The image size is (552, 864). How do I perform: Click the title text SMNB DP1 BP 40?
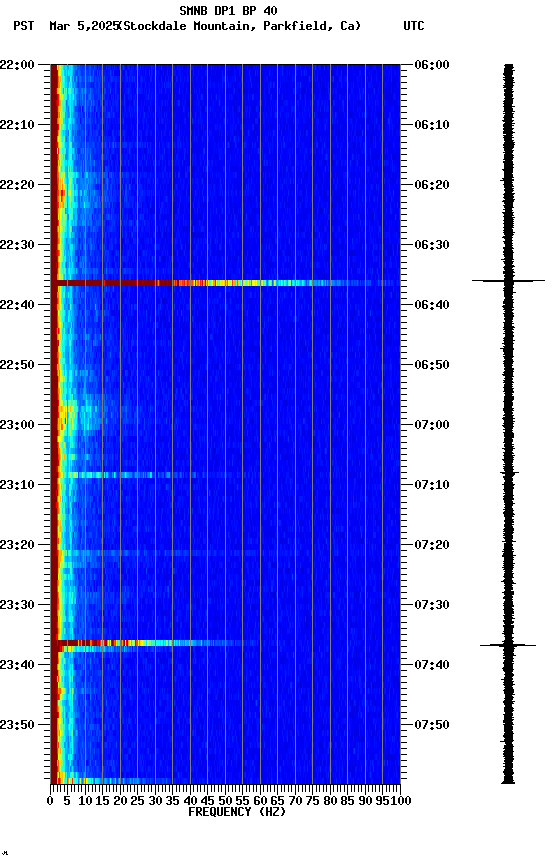(x=228, y=11)
